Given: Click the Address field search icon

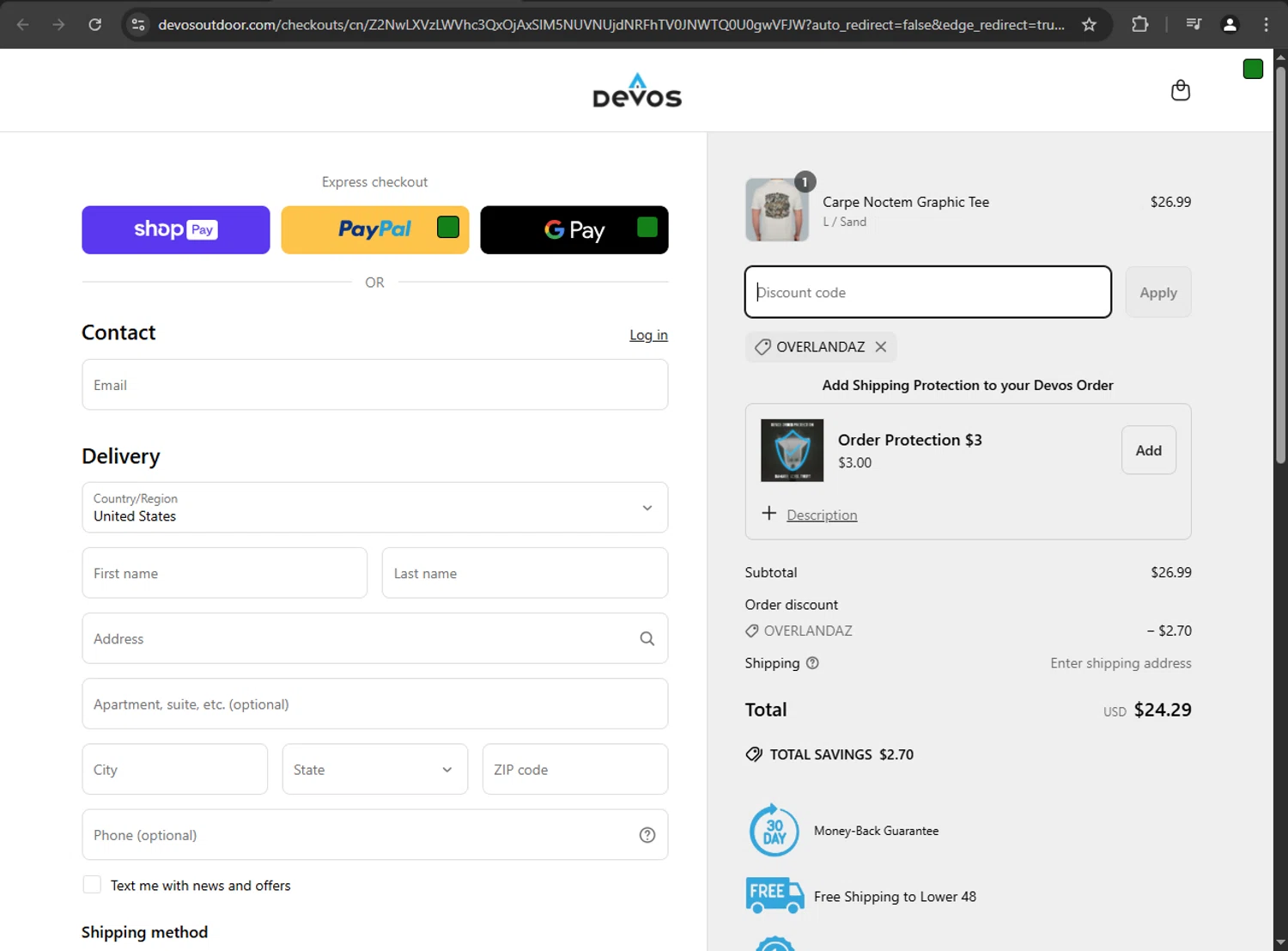Looking at the screenshot, I should pyautogui.click(x=647, y=638).
